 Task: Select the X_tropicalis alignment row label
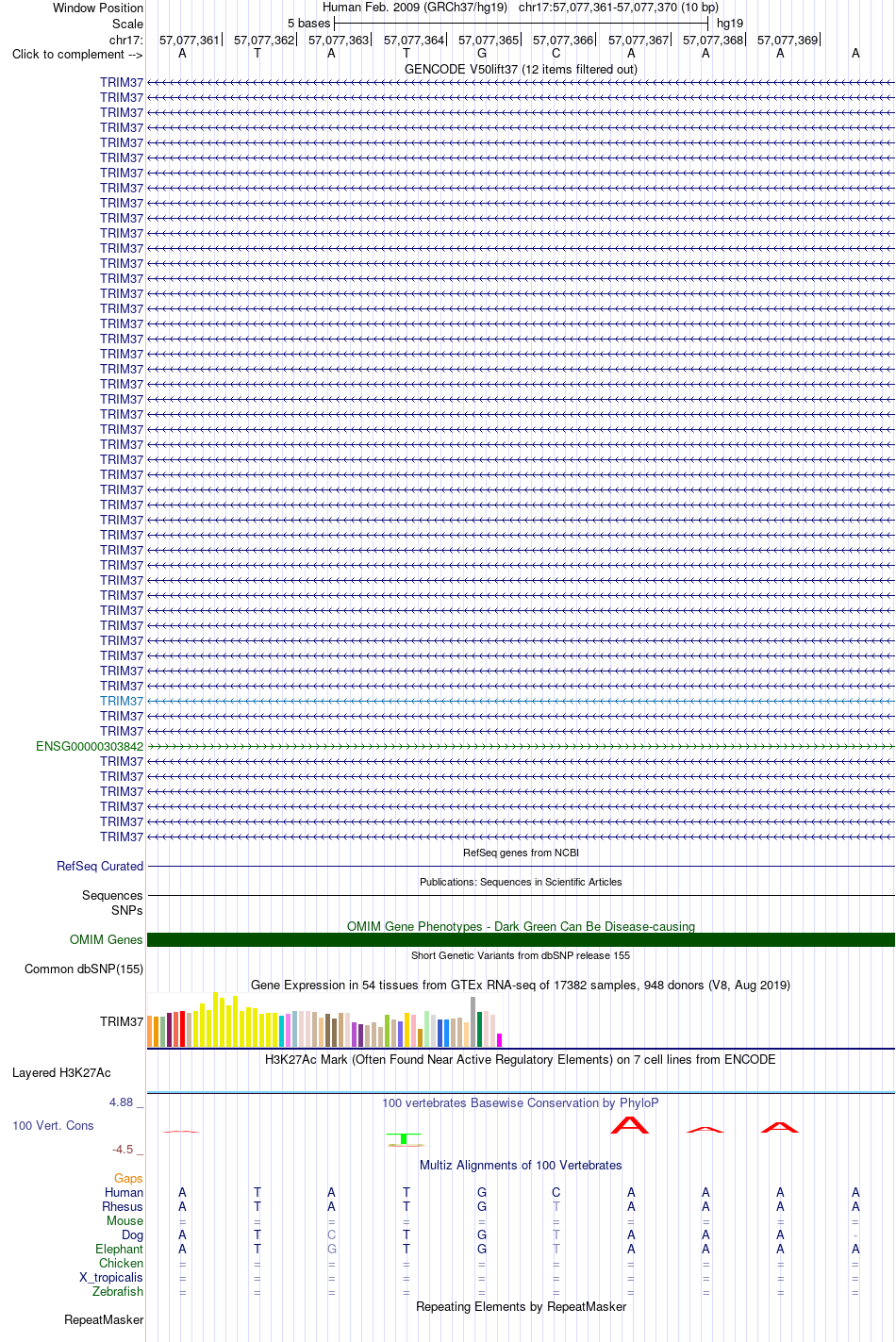111,1277
